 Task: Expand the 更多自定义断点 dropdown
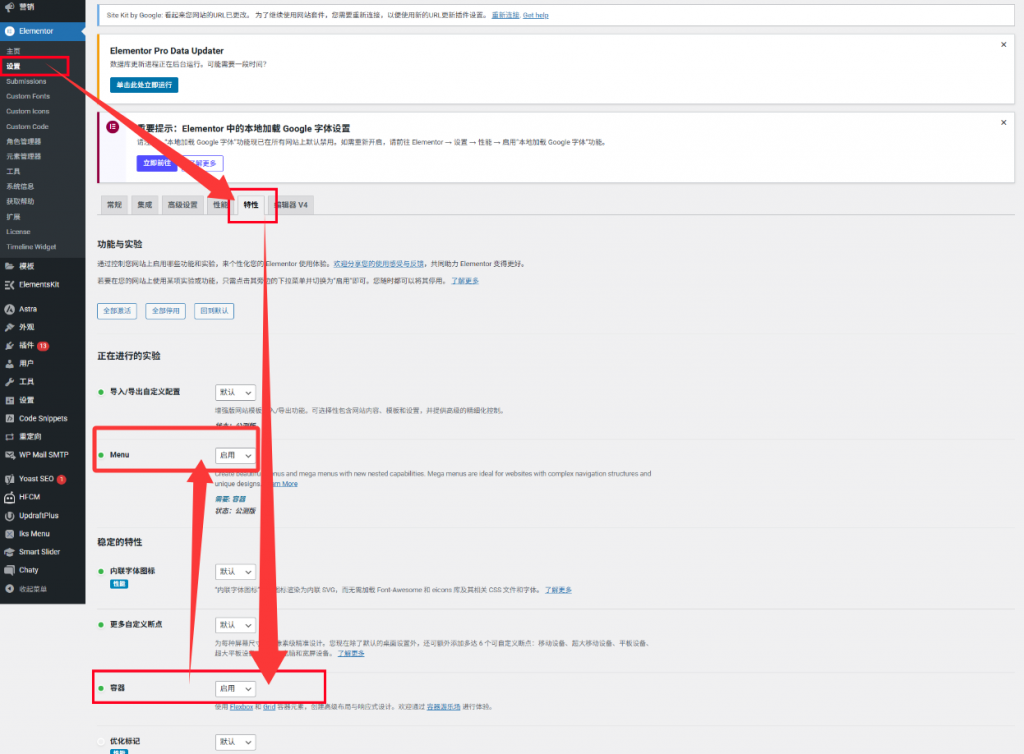tap(235, 625)
